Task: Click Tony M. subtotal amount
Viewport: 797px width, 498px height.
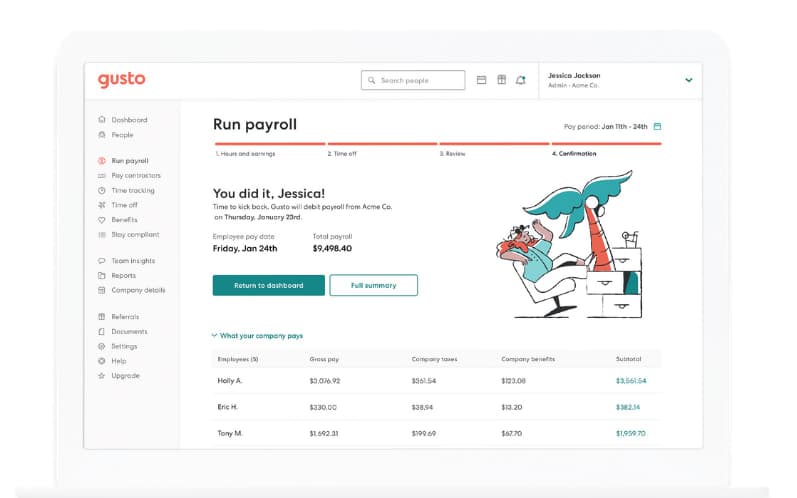Action: pos(630,433)
